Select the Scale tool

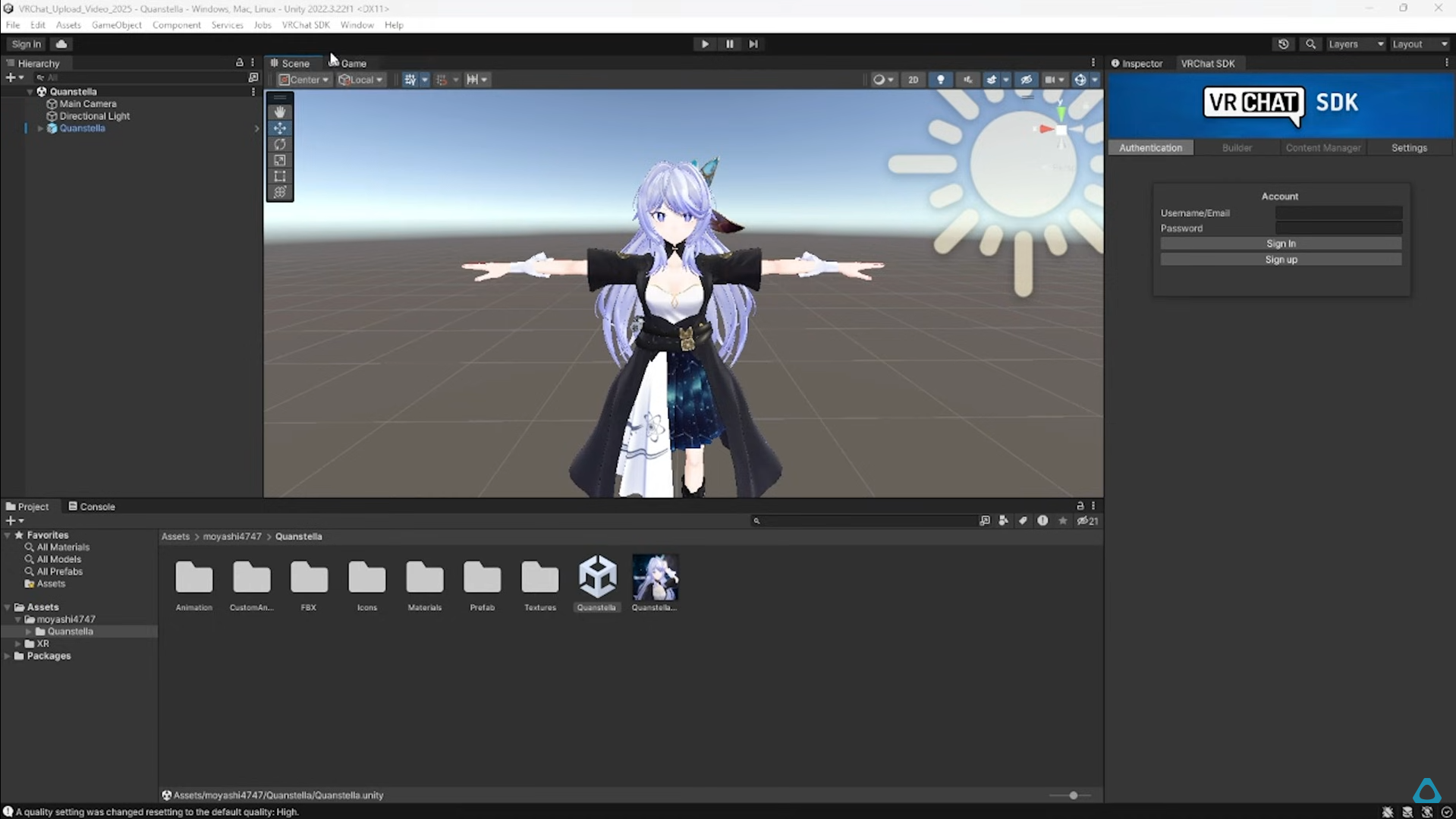coord(280,160)
